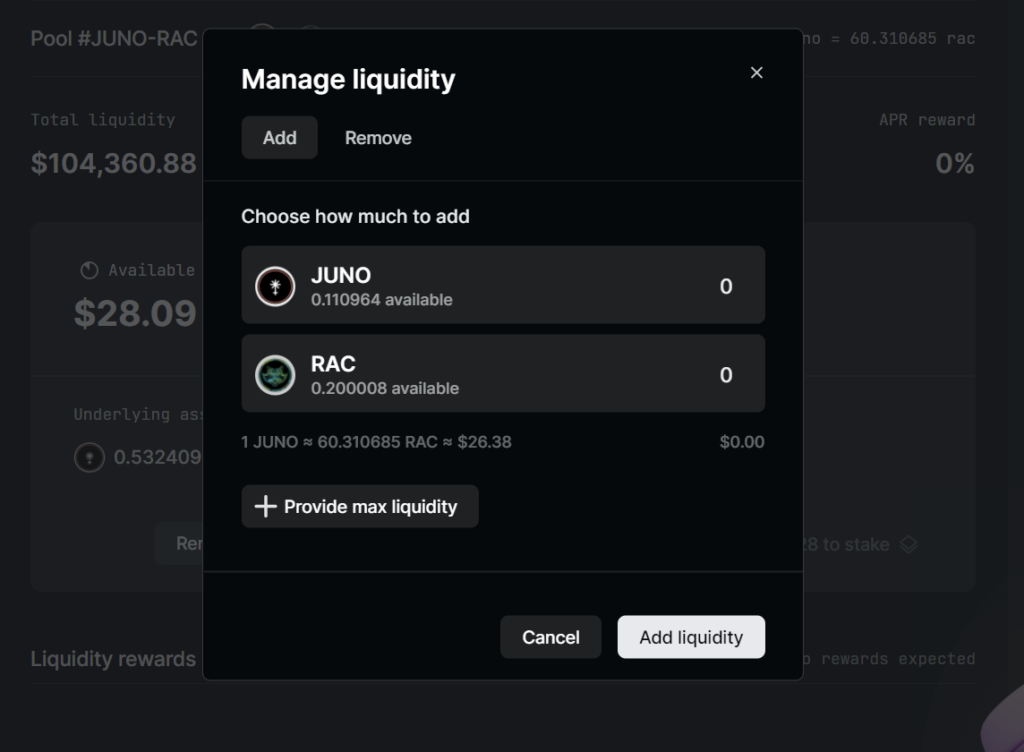This screenshot has height=752, width=1024.
Task: Click the RAC 0.200008 available balance text
Action: [x=384, y=388]
